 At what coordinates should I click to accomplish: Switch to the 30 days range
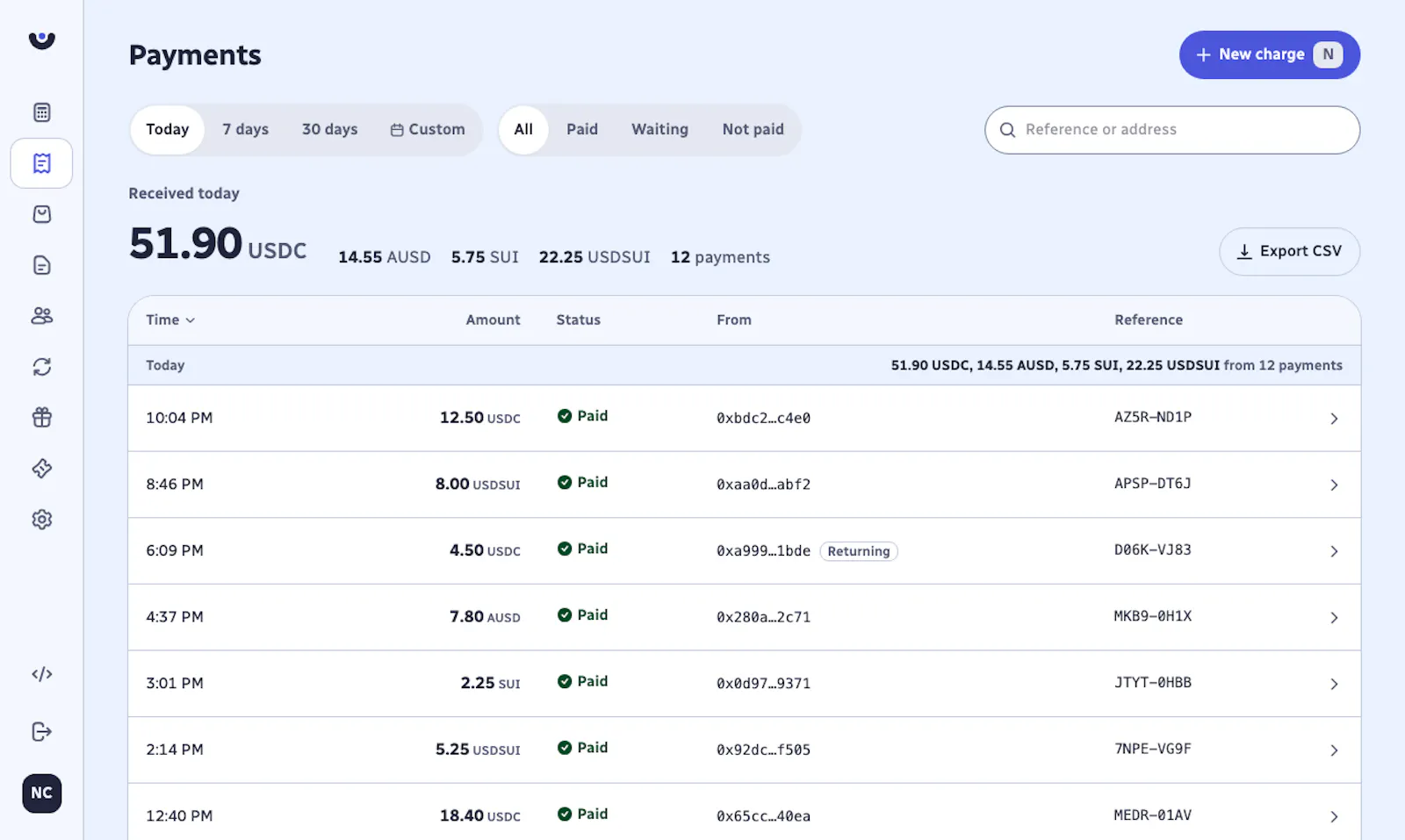[329, 130]
